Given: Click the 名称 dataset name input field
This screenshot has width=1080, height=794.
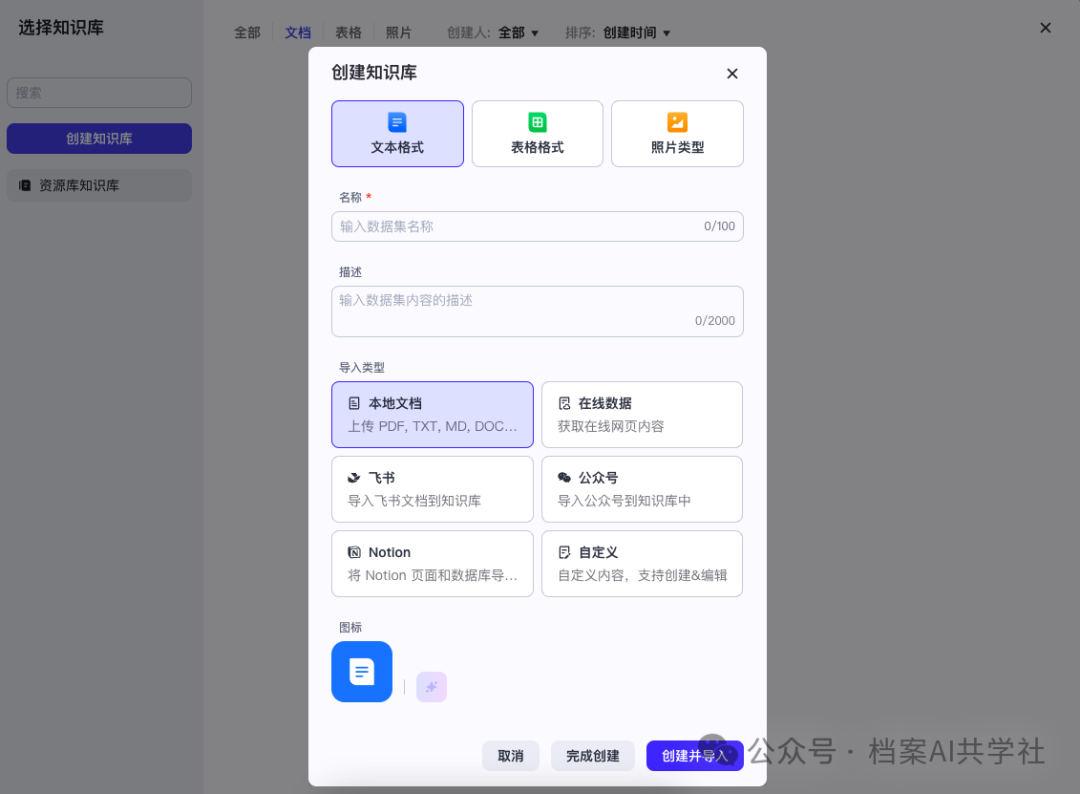Looking at the screenshot, I should point(537,227).
